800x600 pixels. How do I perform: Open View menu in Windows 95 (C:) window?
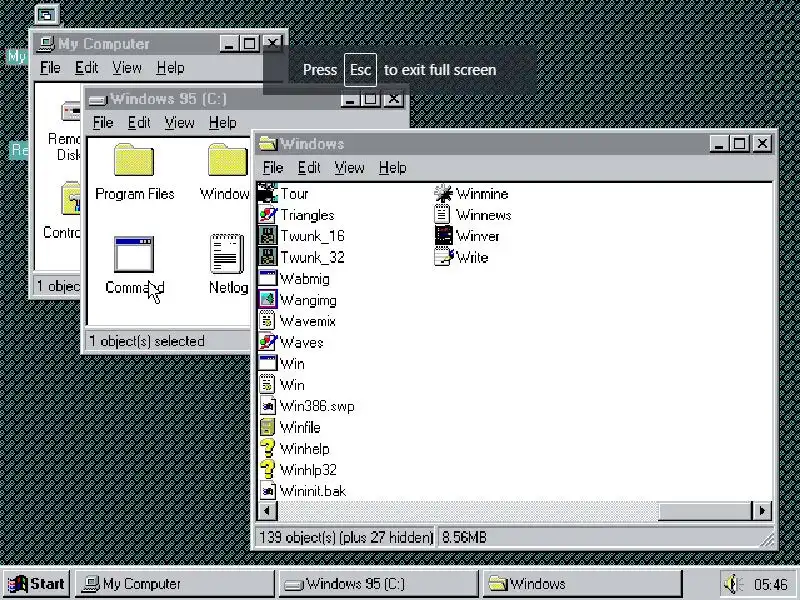click(x=180, y=122)
